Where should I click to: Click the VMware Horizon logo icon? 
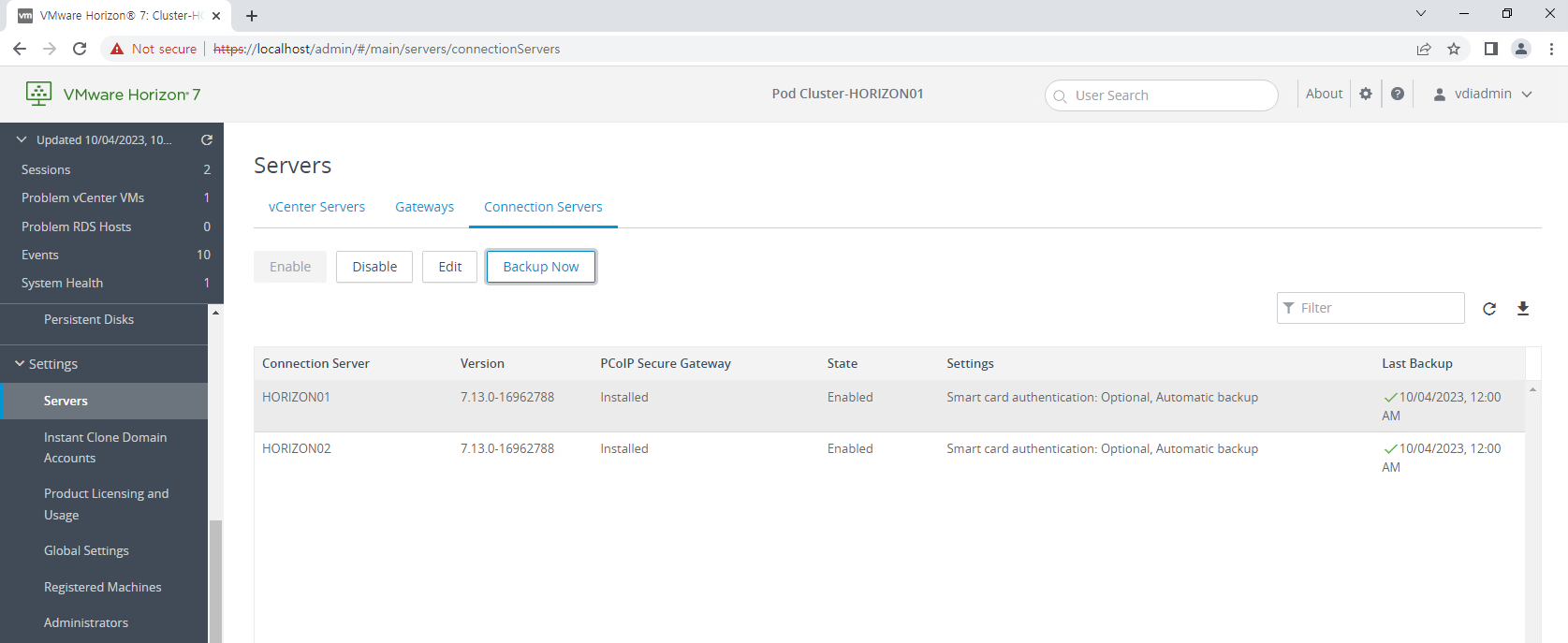tap(38, 94)
